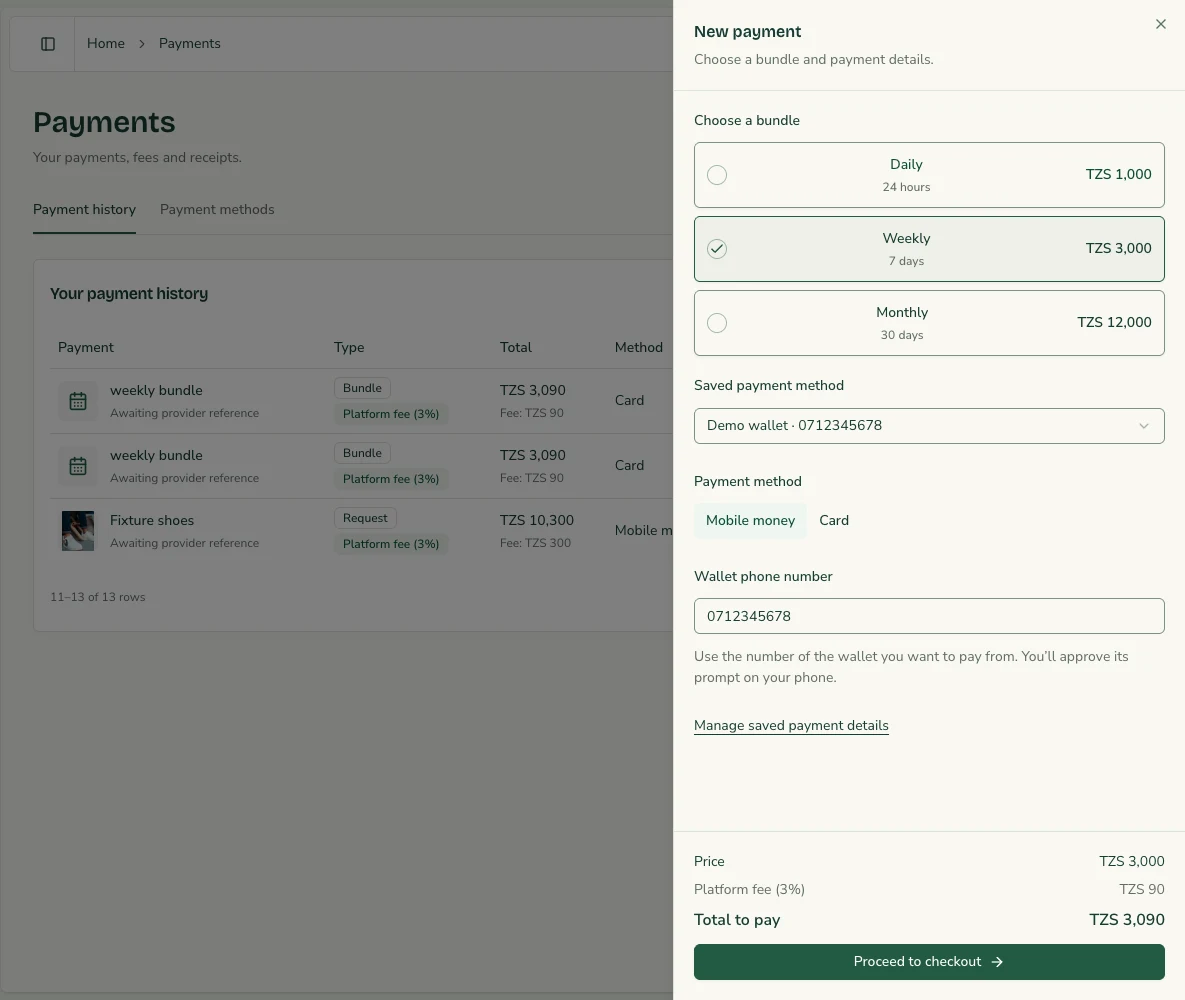The image size is (1185, 1000).
Task: Open Manage saved payment details link
Action: (x=791, y=725)
